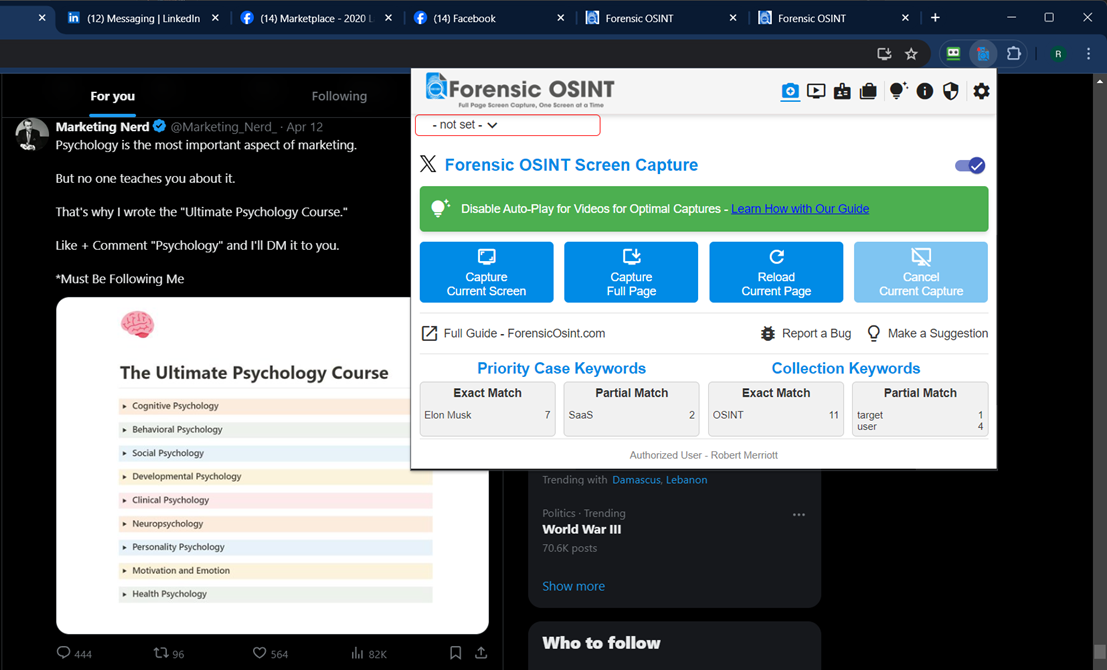Click Cancel Current Capture button

pos(921,273)
